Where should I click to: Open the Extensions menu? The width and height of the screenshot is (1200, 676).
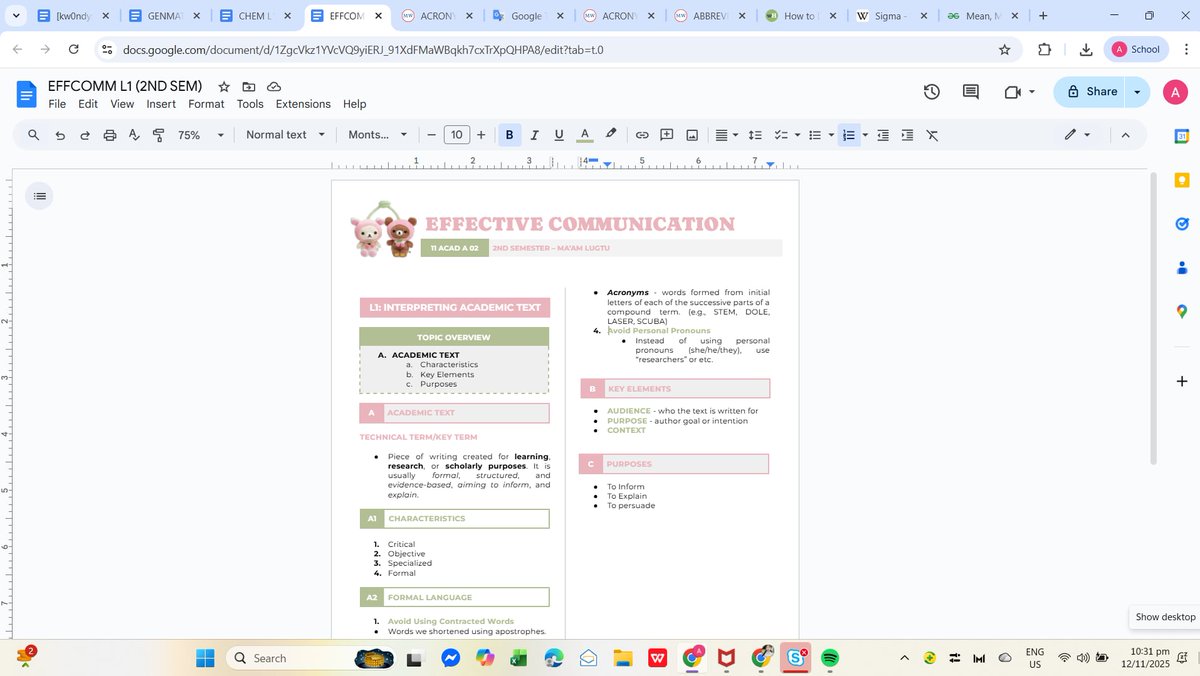click(x=303, y=103)
